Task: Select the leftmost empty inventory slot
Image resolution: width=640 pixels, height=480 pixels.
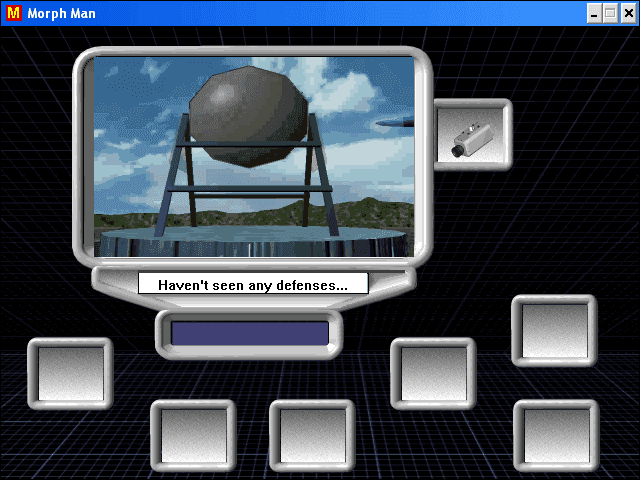Action: (70, 374)
